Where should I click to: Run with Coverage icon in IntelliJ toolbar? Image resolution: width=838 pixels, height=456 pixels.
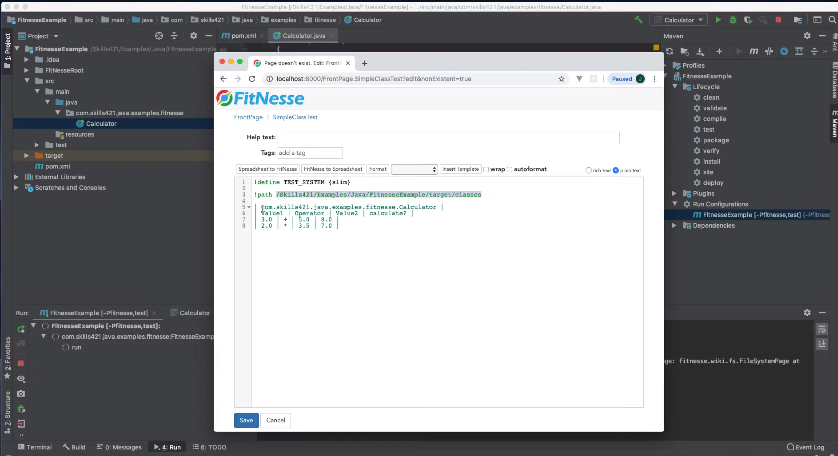[748, 20]
